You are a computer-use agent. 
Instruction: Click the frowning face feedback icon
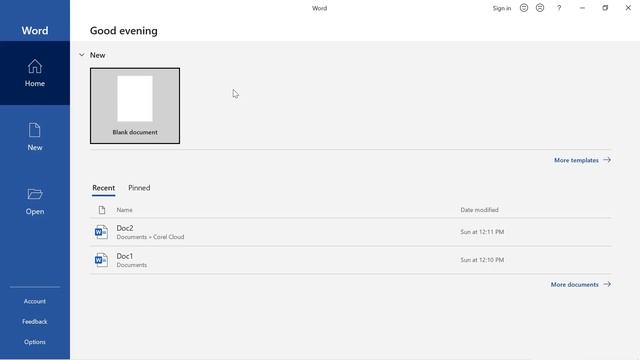(540, 8)
